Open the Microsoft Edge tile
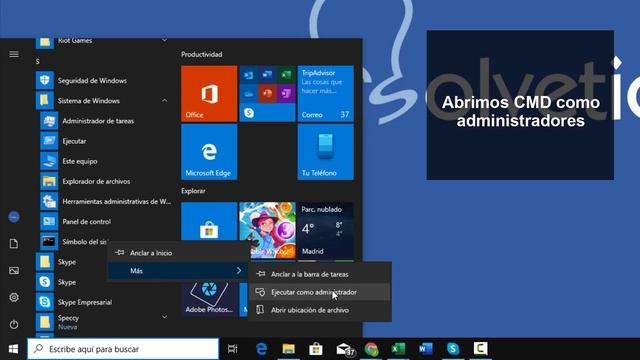This screenshot has width=640, height=360. pyautogui.click(x=209, y=152)
